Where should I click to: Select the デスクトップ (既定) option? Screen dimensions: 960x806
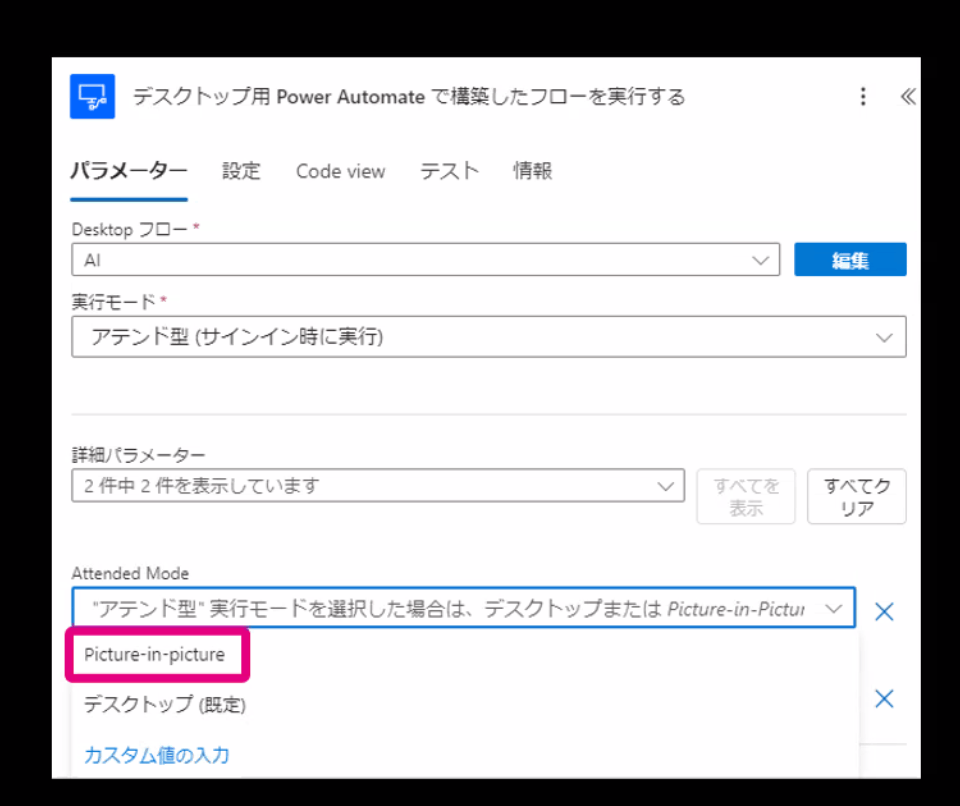pyautogui.click(x=165, y=704)
